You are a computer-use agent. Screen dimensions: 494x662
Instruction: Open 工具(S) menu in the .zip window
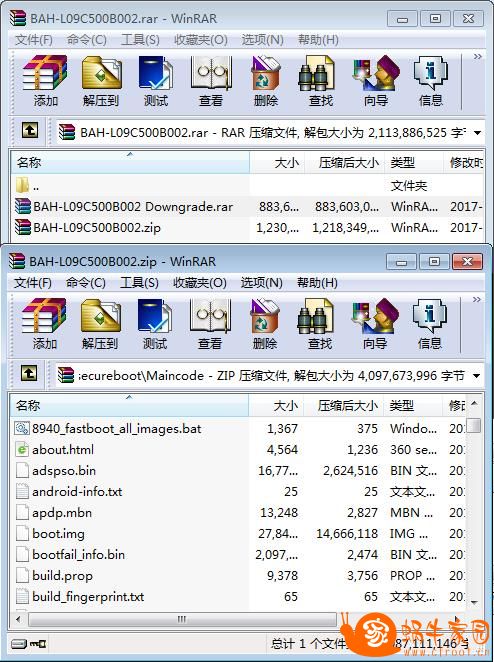click(139, 283)
